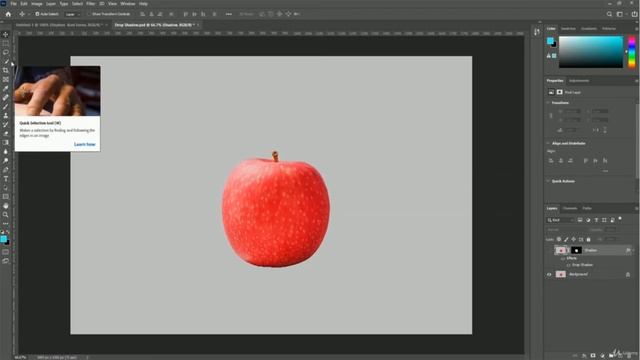Click the foreground color swatch in Color panel
The height and width of the screenshot is (360, 640).
tap(550, 40)
